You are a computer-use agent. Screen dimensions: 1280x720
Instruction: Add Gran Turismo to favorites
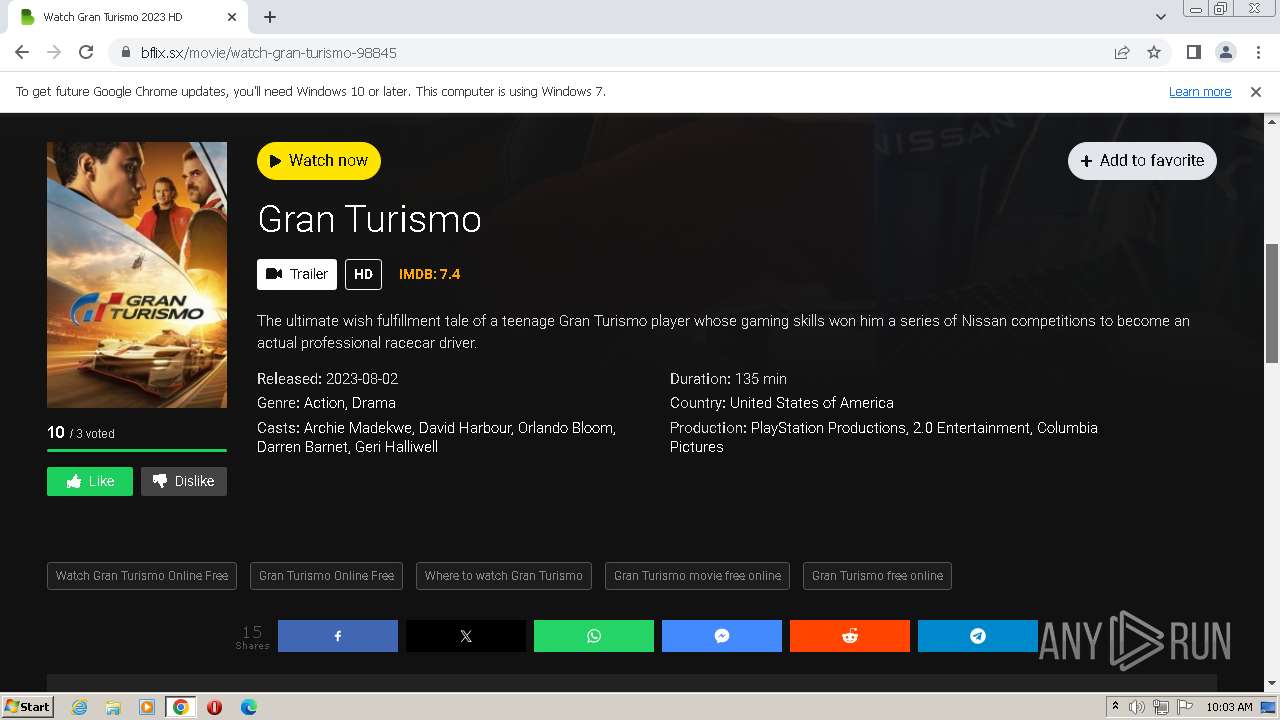pos(1142,160)
